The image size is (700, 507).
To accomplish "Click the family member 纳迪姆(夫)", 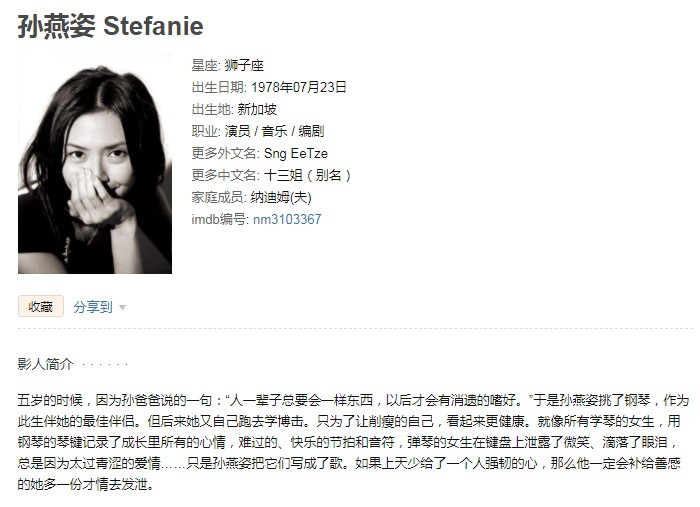I will [x=281, y=197].
